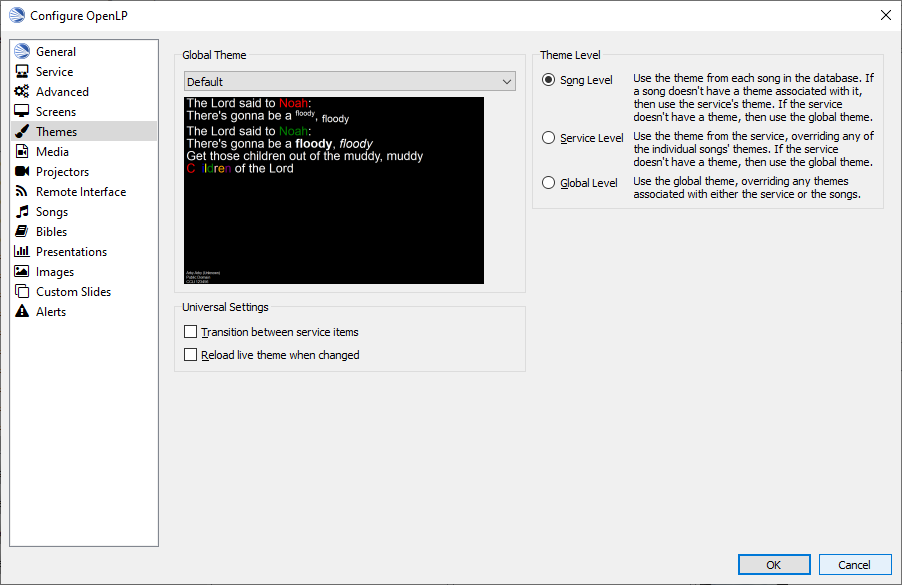Click the Service icon in sidebar
Screen dimensions: 902x585
22,71
